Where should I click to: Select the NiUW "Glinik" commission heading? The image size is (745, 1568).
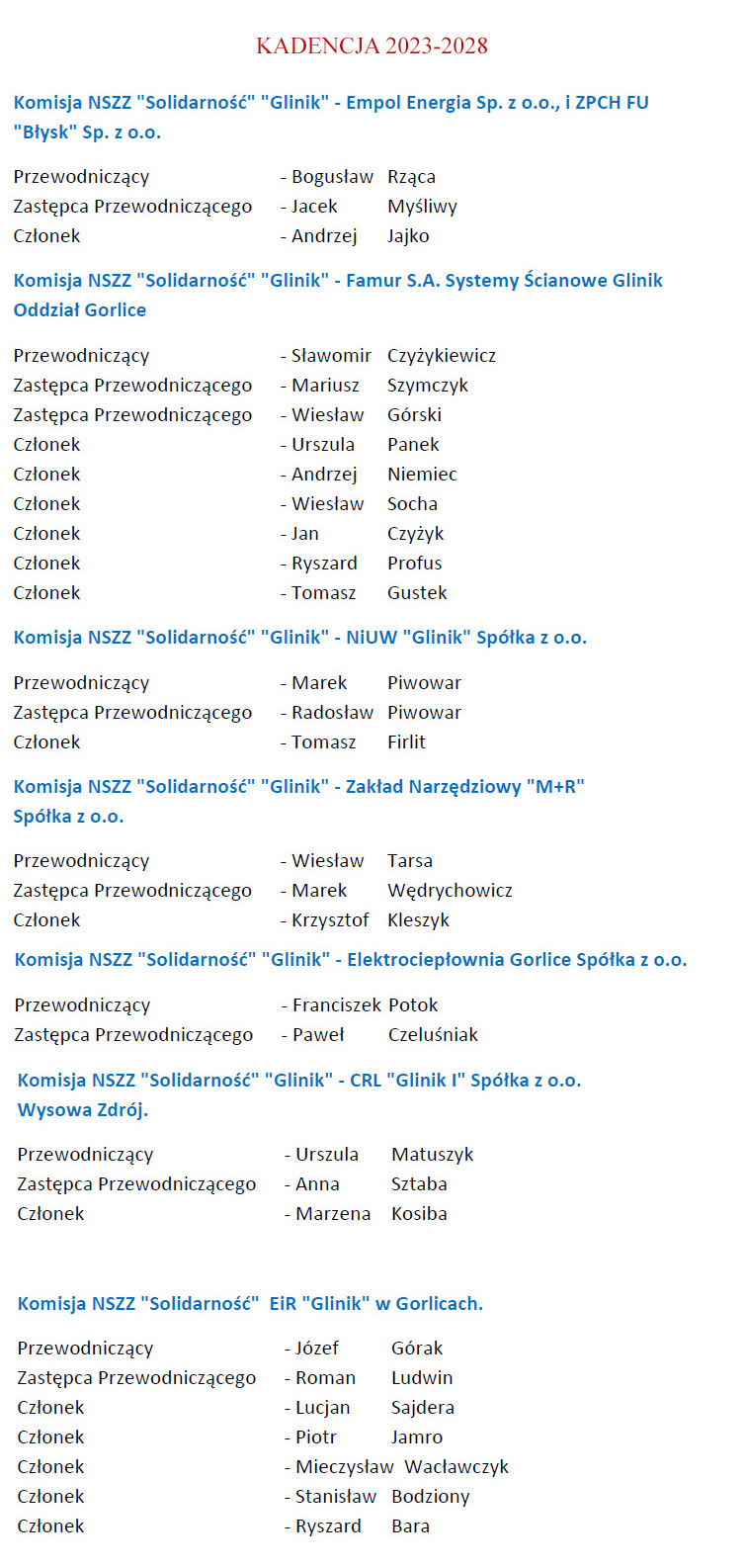[x=299, y=638]
